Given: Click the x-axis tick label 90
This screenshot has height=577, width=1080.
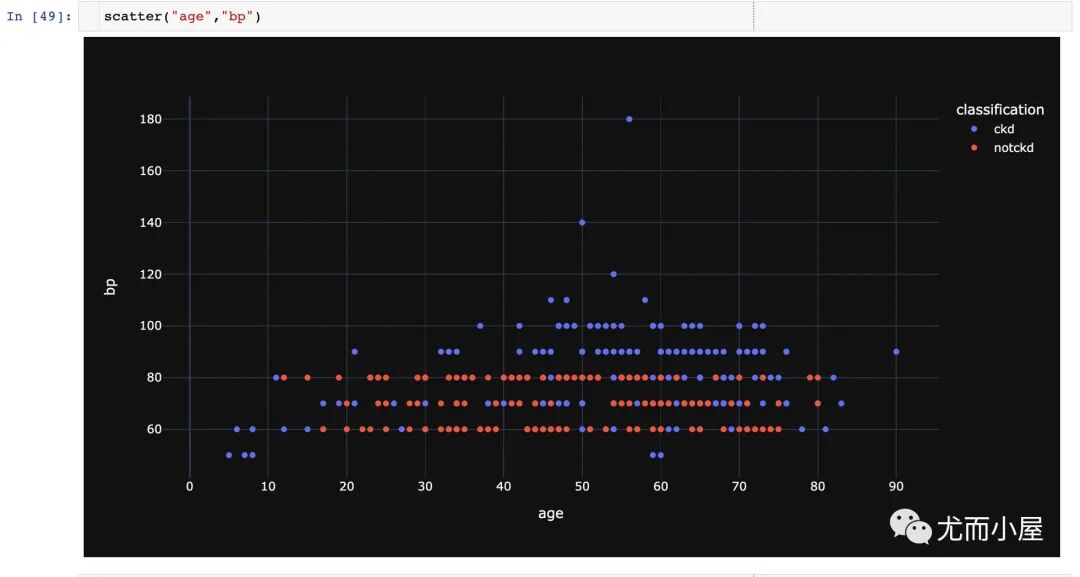Looking at the screenshot, I should pos(896,486).
